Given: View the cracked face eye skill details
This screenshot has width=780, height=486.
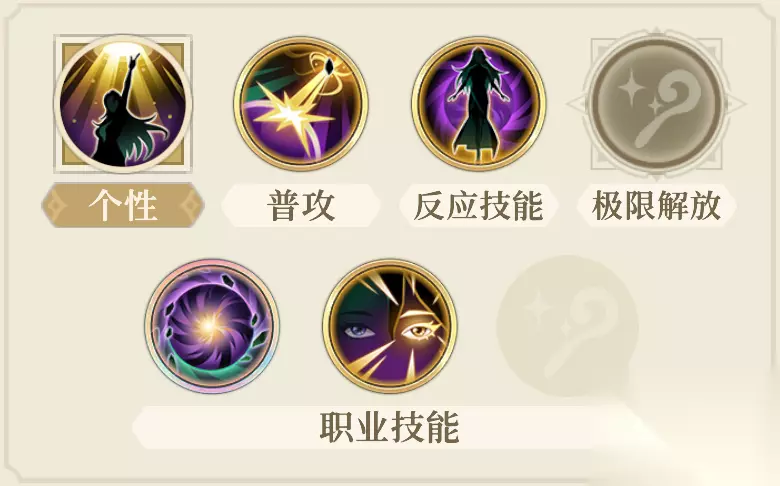Looking at the screenshot, I should tap(390, 326).
